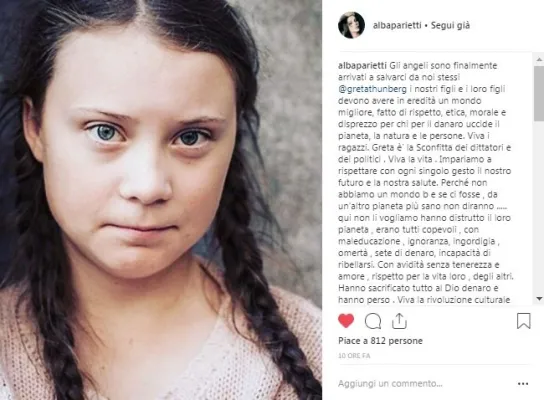Open comments with speech bubble icon
Image resolution: width=544 pixels, height=400 pixels.
point(373,321)
